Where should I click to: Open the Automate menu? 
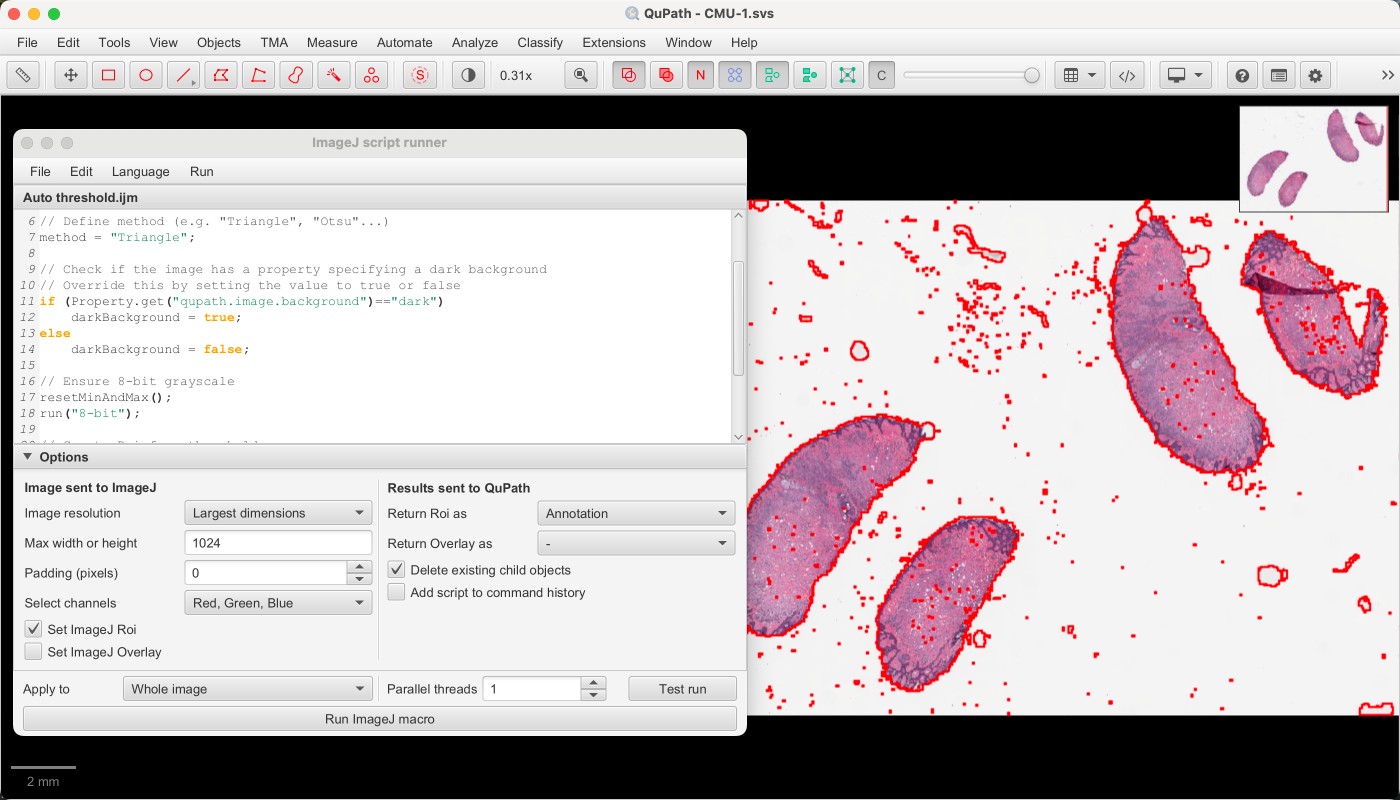click(405, 42)
